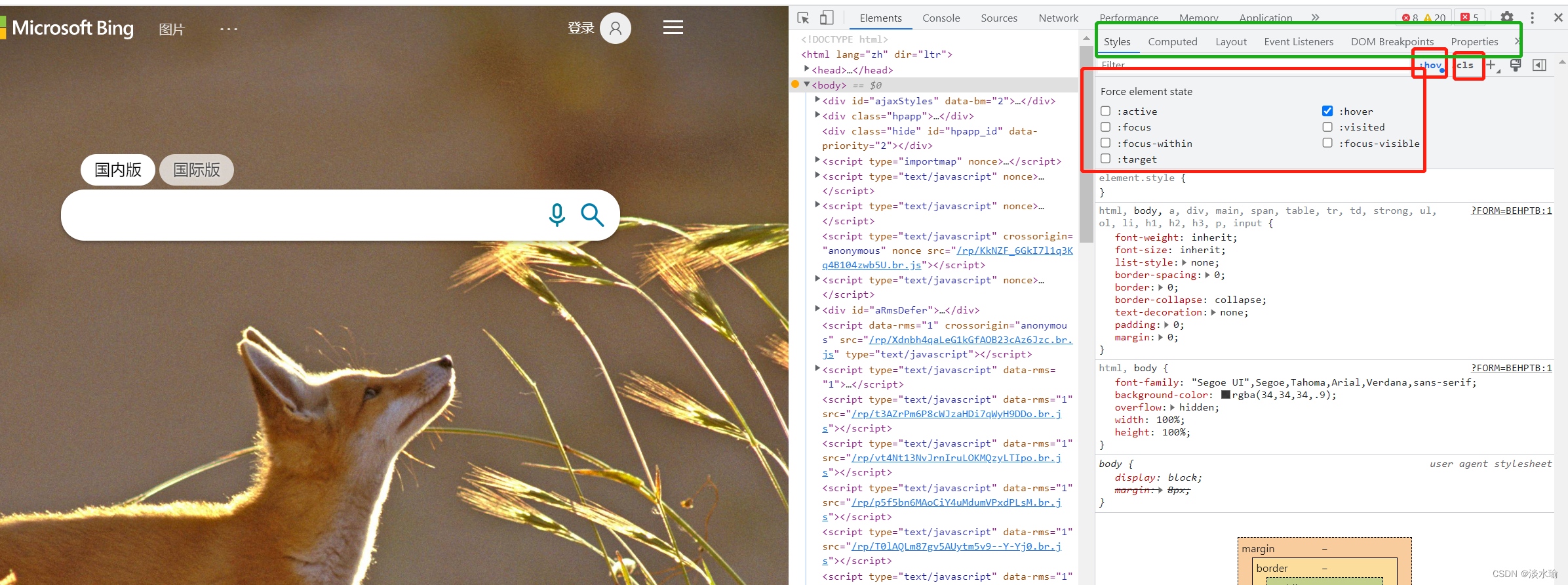Enable the :focus state checkbox

[x=1106, y=127]
